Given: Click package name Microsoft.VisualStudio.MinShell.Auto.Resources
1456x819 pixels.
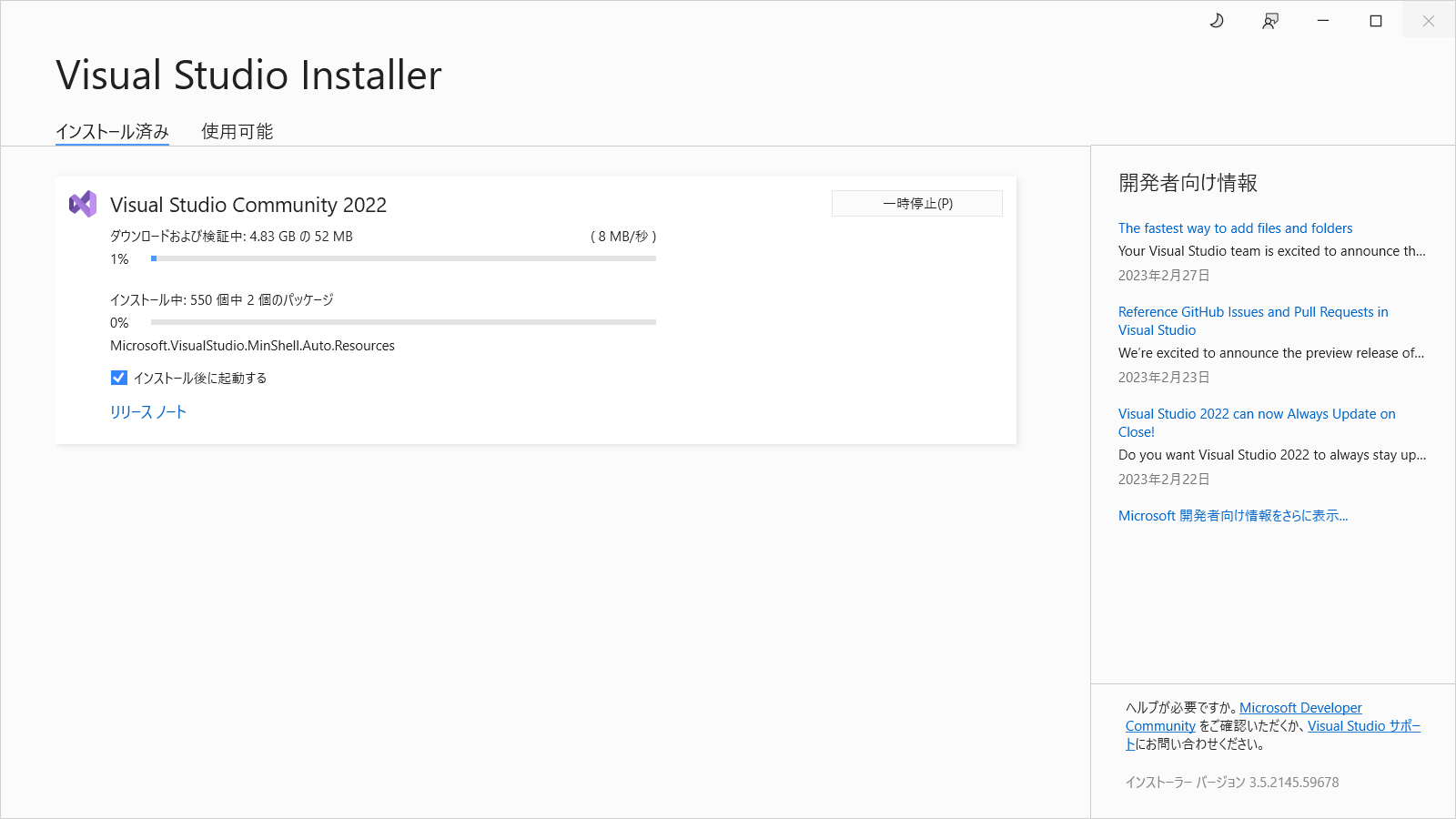Looking at the screenshot, I should coord(252,346).
